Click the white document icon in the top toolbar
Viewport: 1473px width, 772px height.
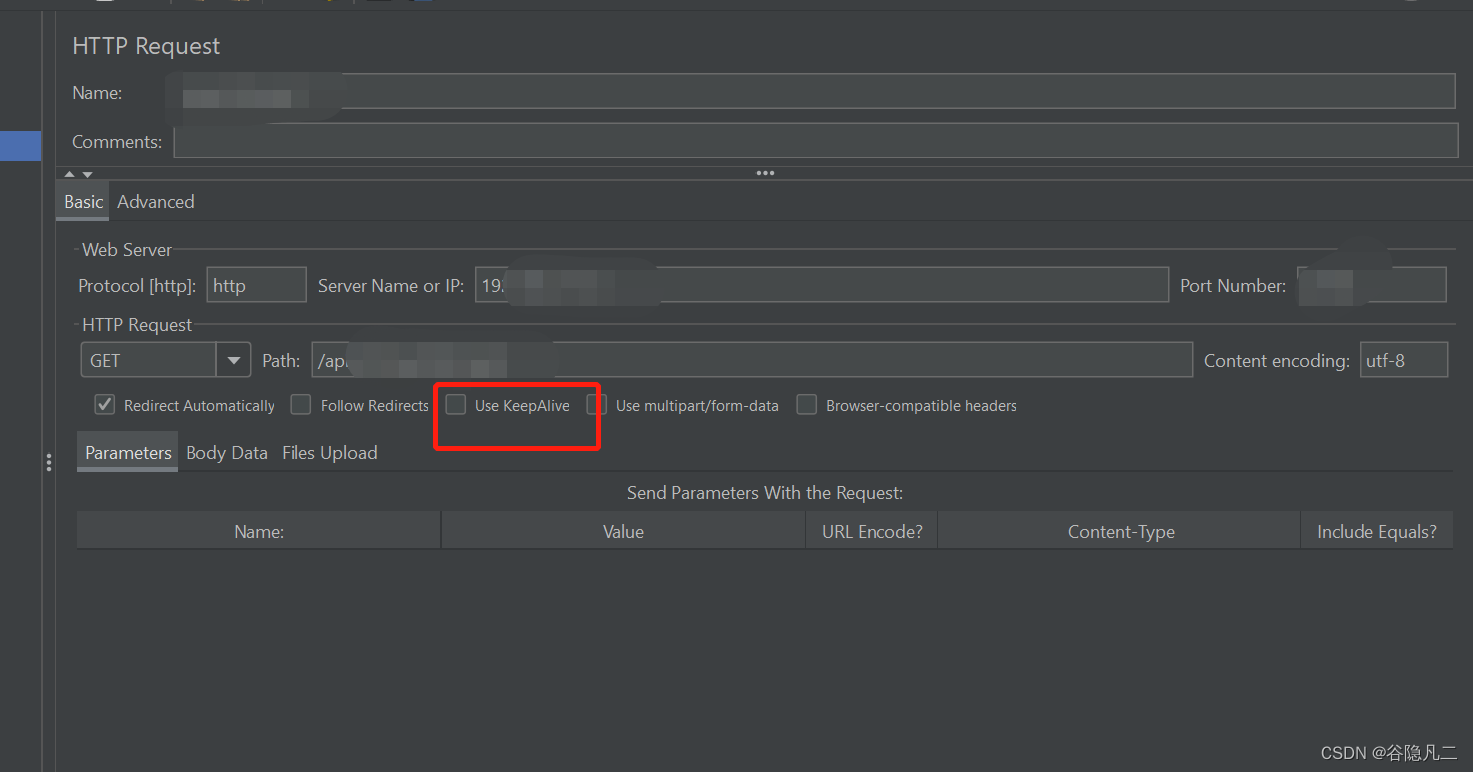tap(103, 3)
